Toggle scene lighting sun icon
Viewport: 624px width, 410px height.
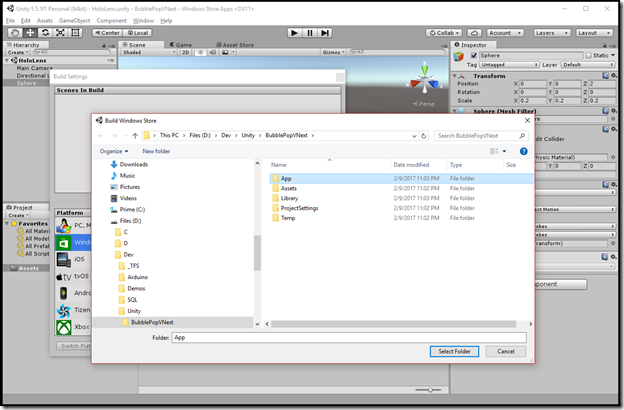click(201, 52)
